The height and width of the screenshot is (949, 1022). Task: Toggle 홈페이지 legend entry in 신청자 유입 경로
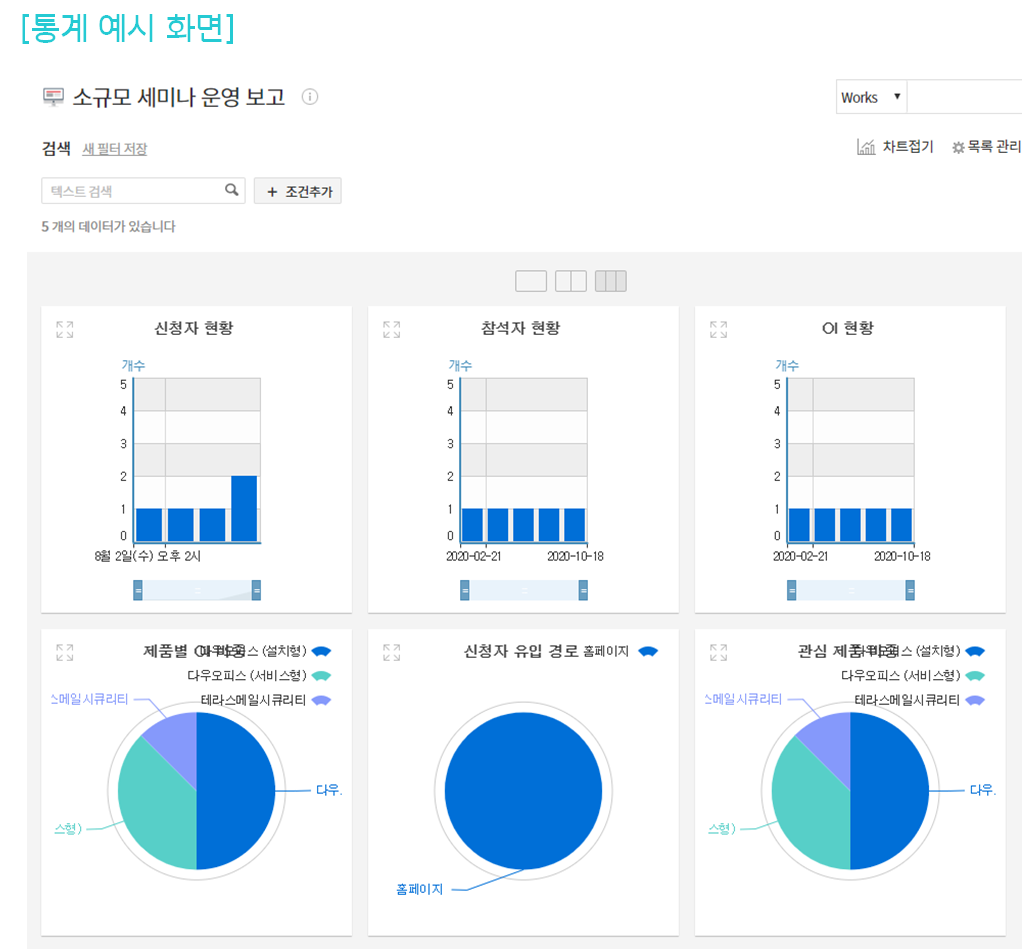click(620, 652)
